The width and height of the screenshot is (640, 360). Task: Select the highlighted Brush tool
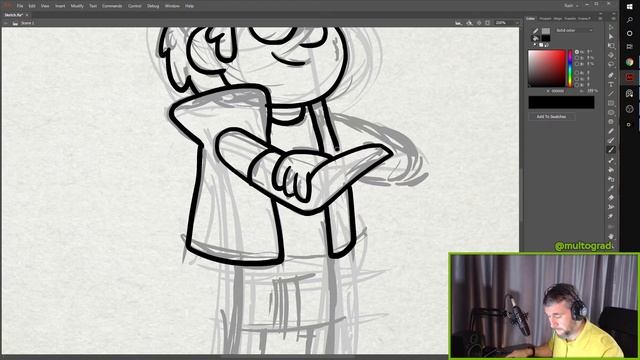(x=611, y=150)
